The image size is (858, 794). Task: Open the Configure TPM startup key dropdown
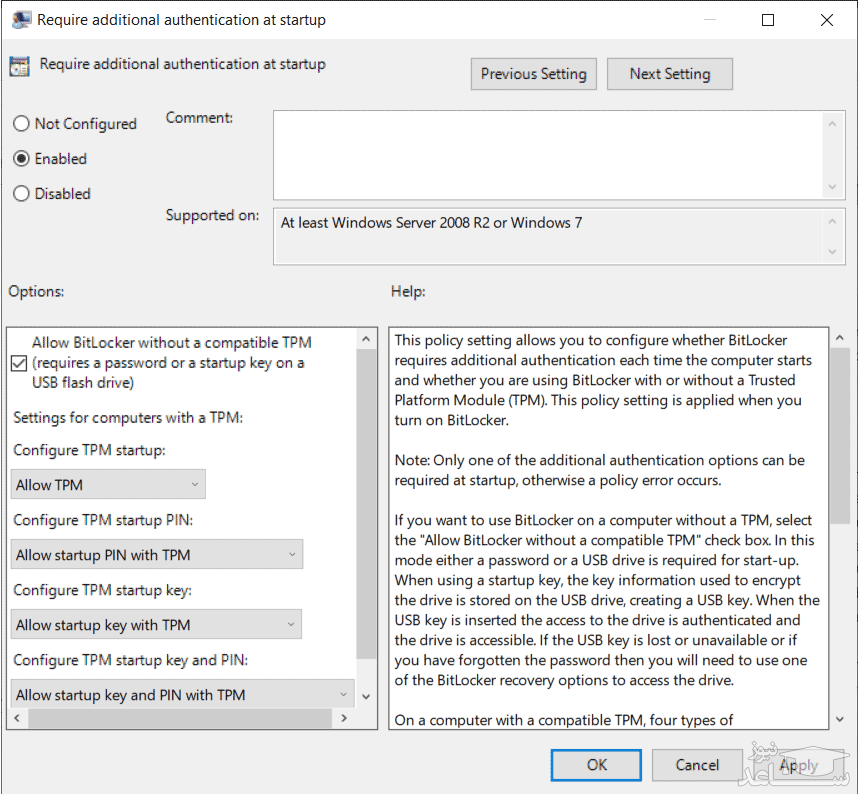[158, 625]
